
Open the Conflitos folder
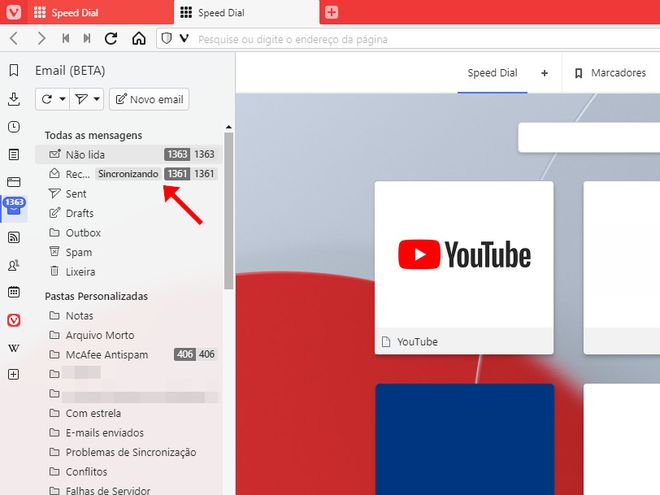127,471
